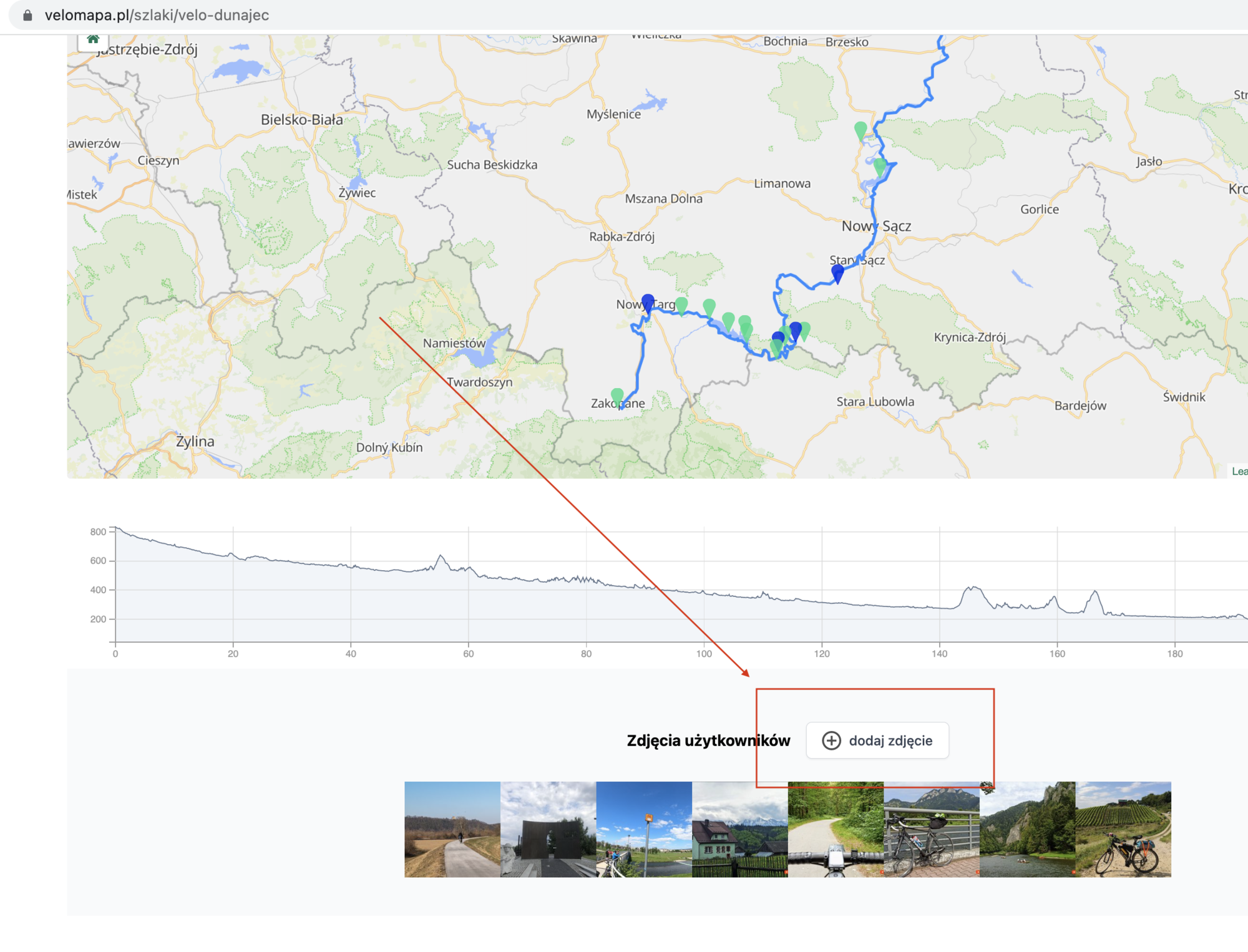Click the 'Gorlice' map label
This screenshot has height=952, width=1248.
[x=1040, y=209]
